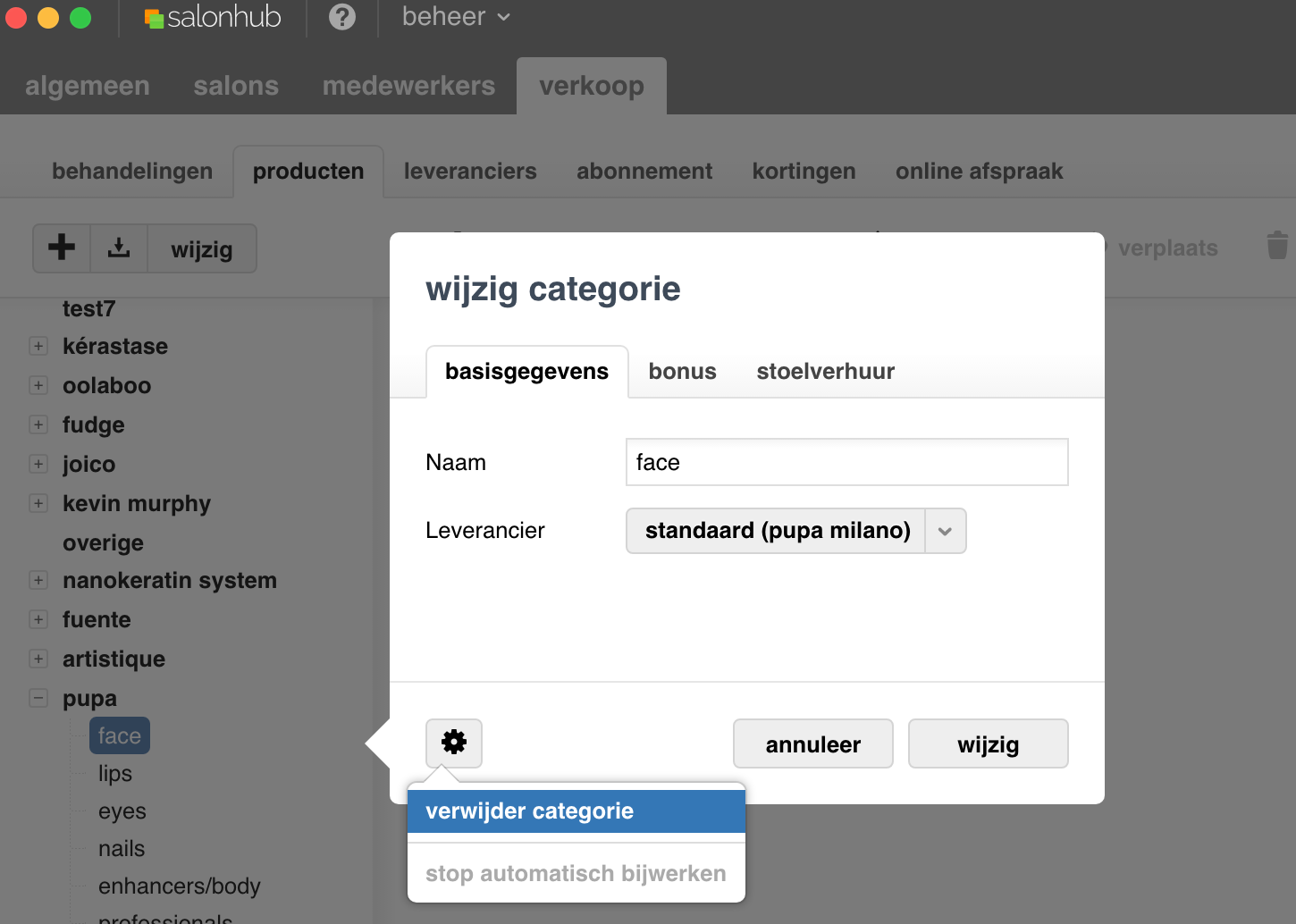This screenshot has height=924, width=1296.
Task: Click the salonhub logo
Action: (x=213, y=17)
